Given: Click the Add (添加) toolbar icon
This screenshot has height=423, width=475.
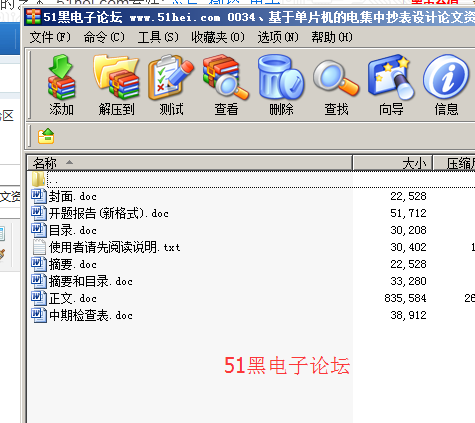Looking at the screenshot, I should point(62,77).
